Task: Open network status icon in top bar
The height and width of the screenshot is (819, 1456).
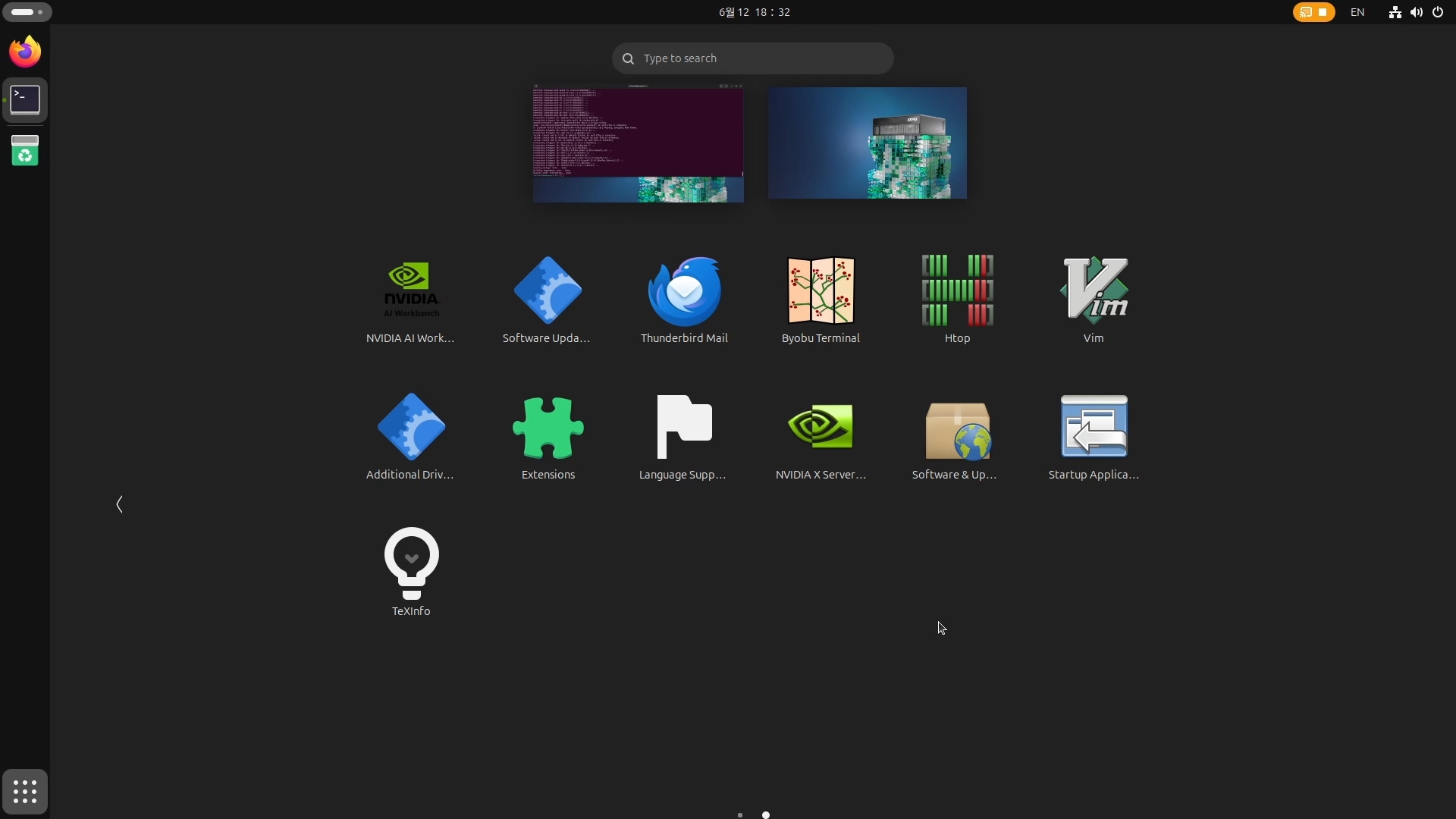Action: click(x=1395, y=12)
